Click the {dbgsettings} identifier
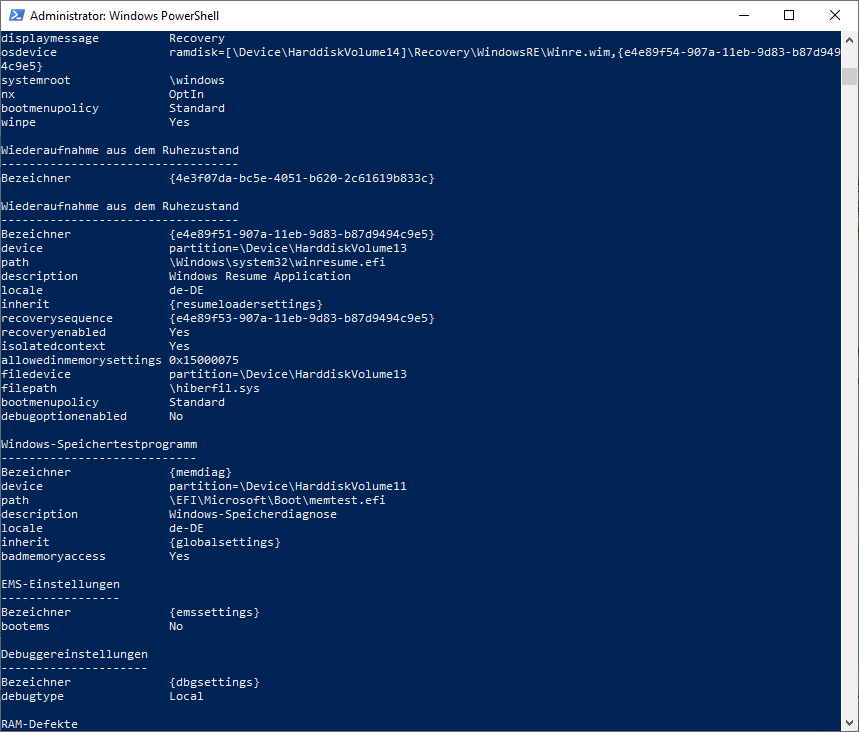 (x=214, y=682)
